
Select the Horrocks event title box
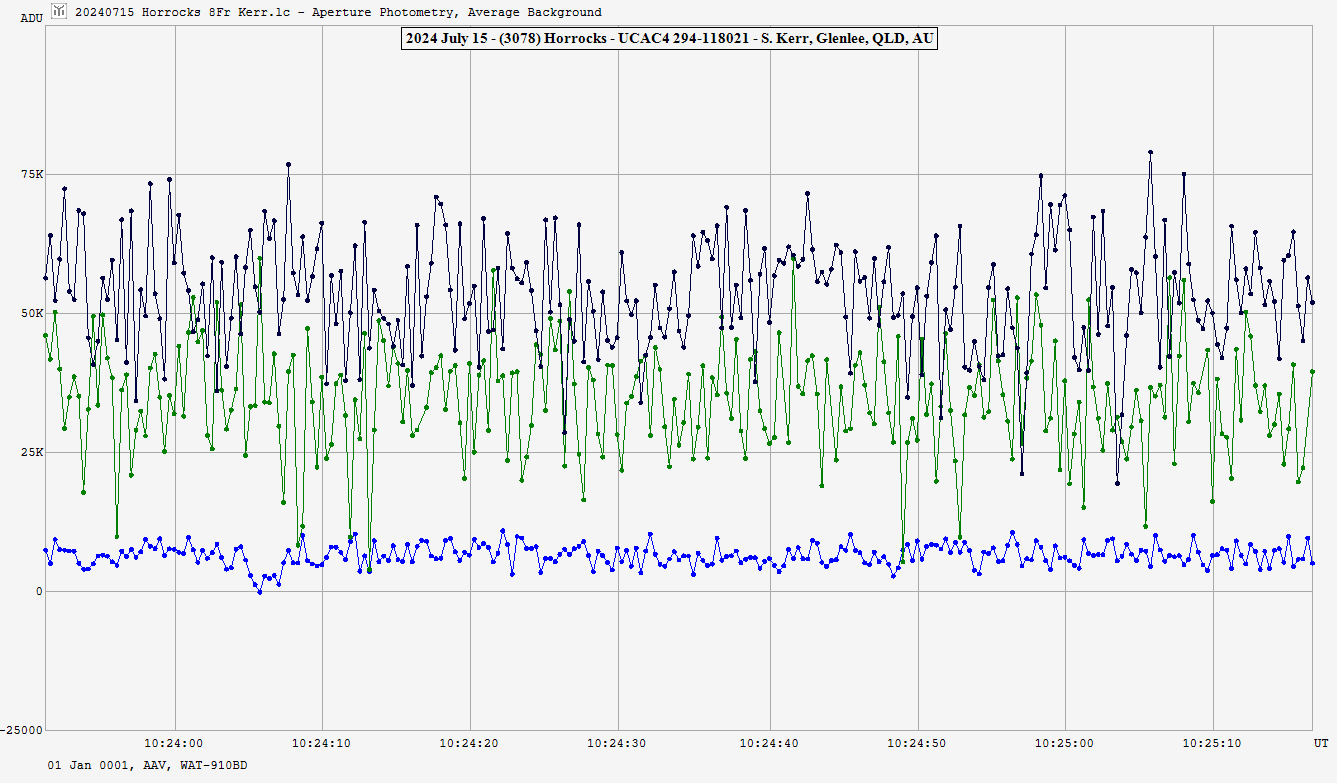click(668, 39)
